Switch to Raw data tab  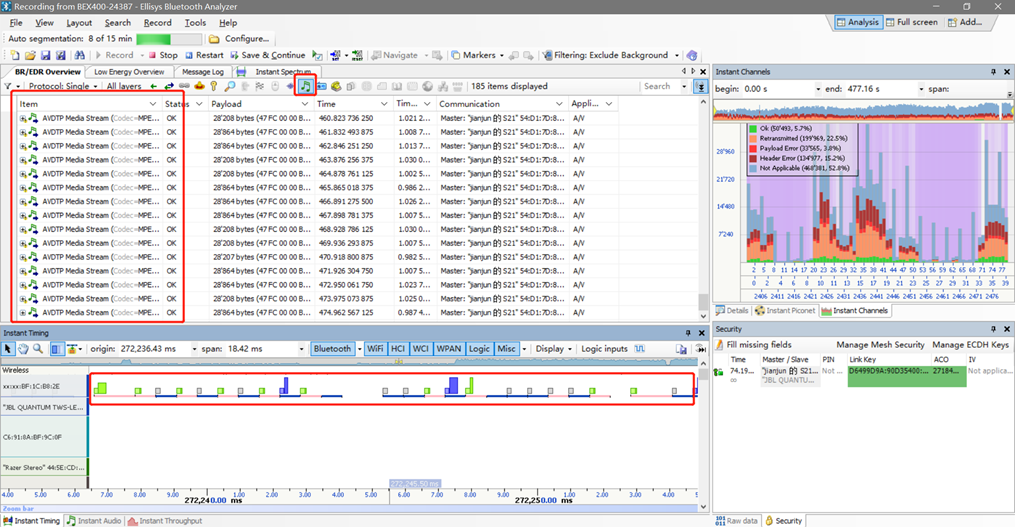click(737, 521)
